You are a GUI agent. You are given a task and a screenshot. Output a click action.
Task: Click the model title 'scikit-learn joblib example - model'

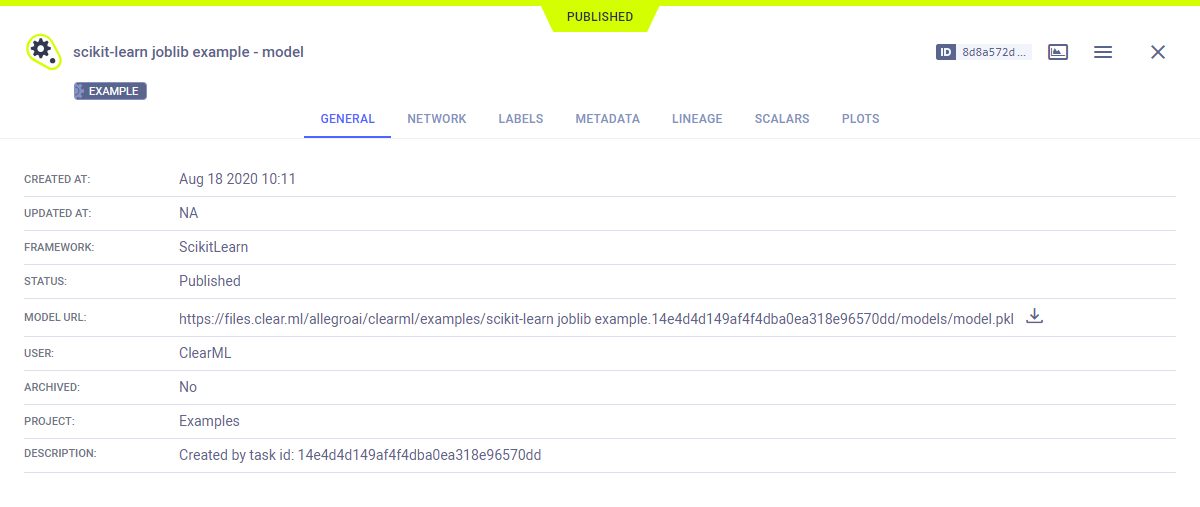click(188, 52)
